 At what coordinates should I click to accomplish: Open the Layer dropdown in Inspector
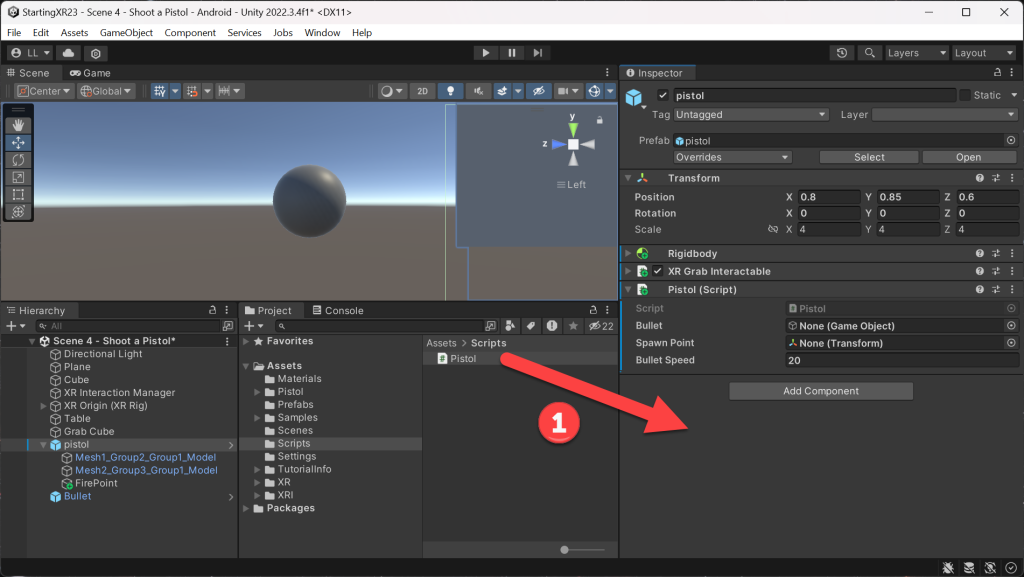click(944, 114)
